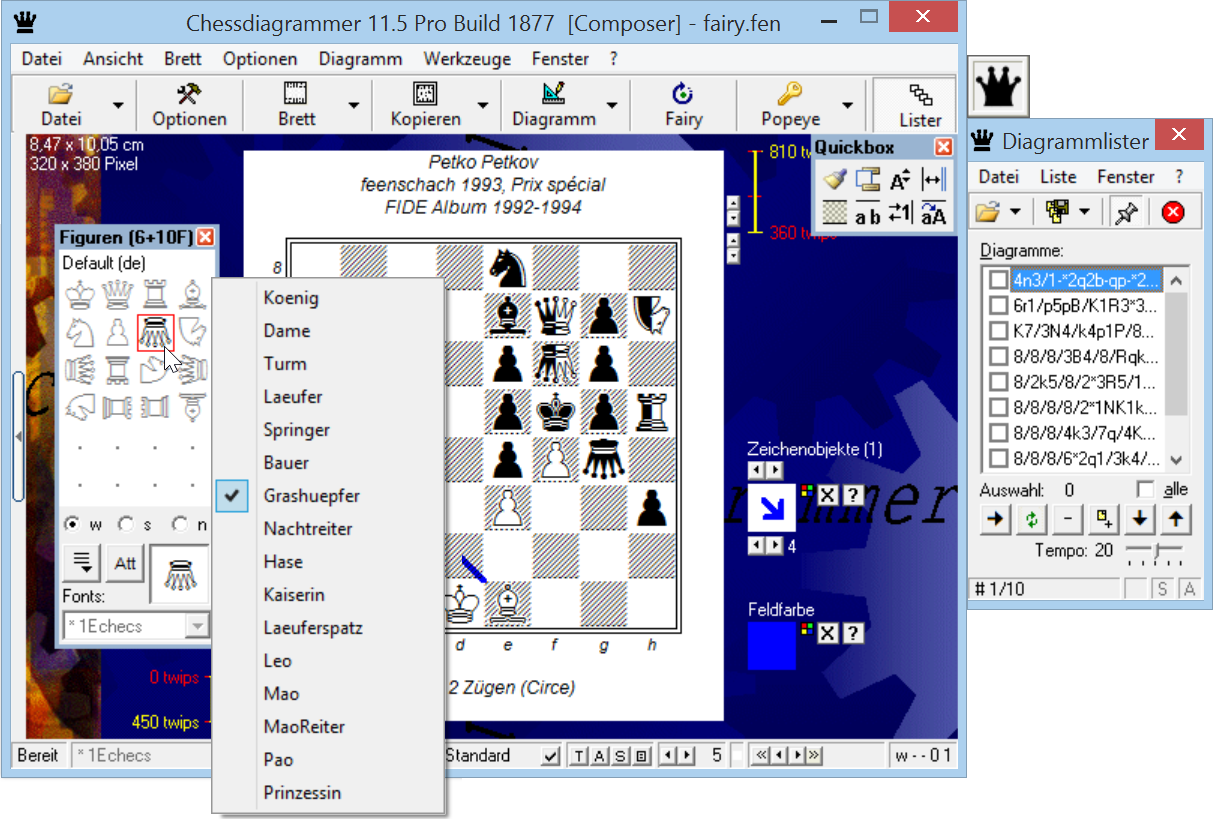
Task: Click the blue arrow Zeichenobjekt tile
Action: pyautogui.click(x=772, y=507)
